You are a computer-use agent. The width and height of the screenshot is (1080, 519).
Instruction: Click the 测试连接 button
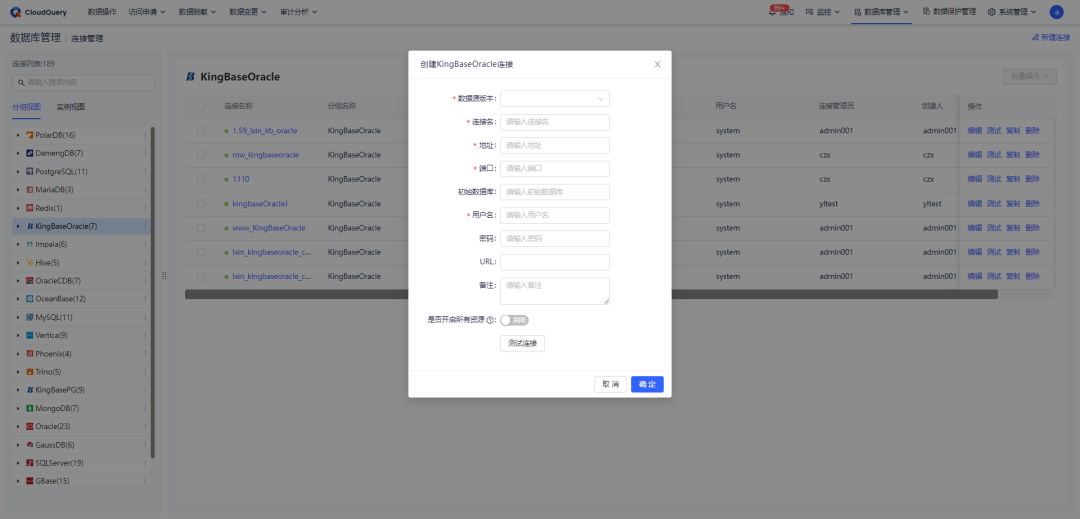pos(522,343)
